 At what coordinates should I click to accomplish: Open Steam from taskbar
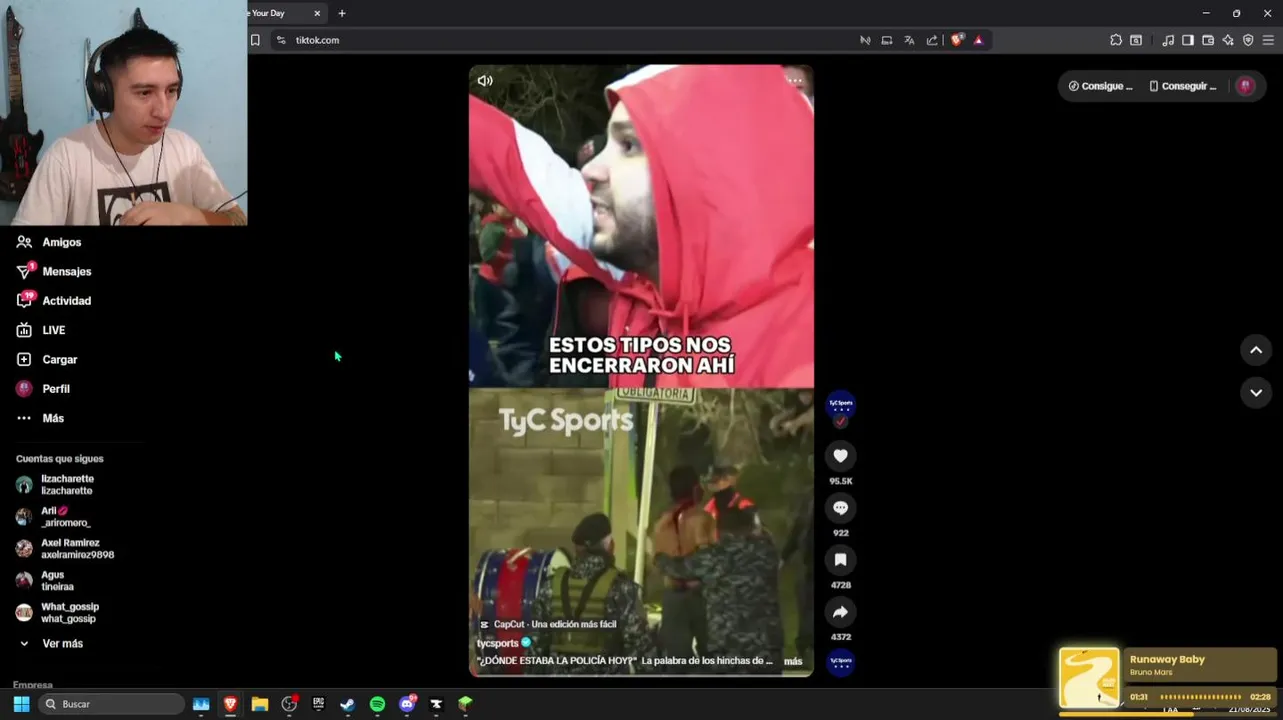(x=347, y=704)
